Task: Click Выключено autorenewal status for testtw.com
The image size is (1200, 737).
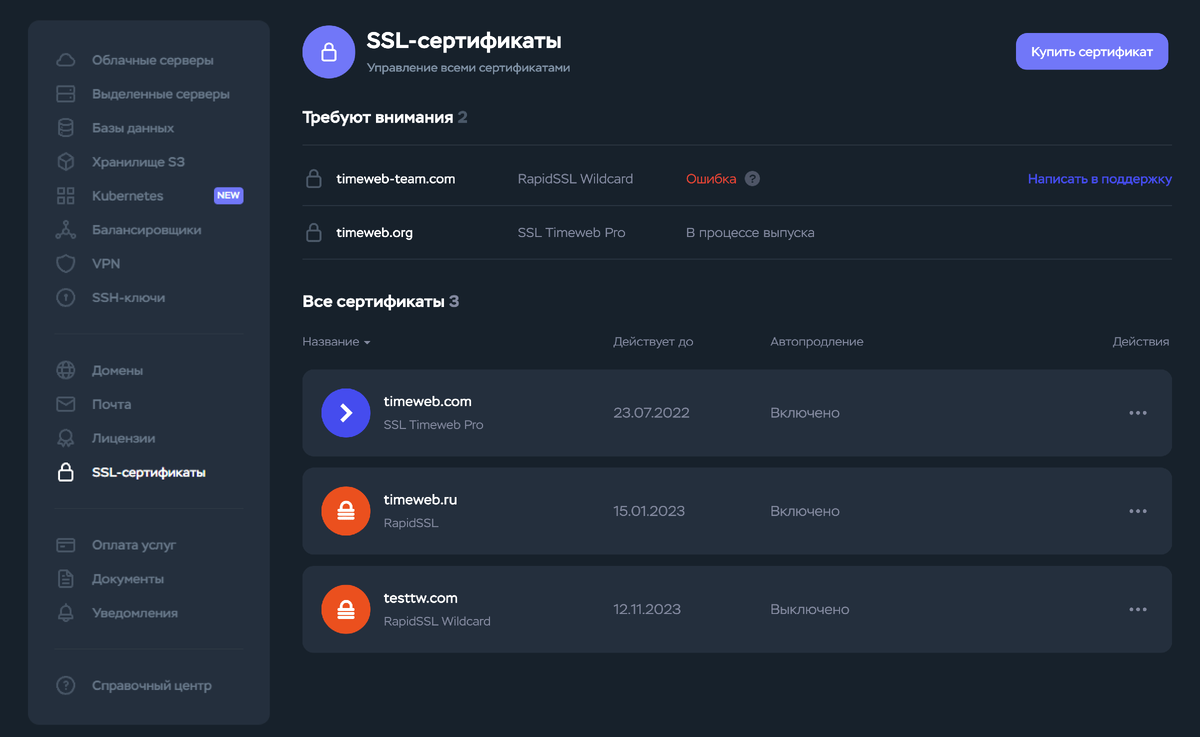Action: (810, 609)
